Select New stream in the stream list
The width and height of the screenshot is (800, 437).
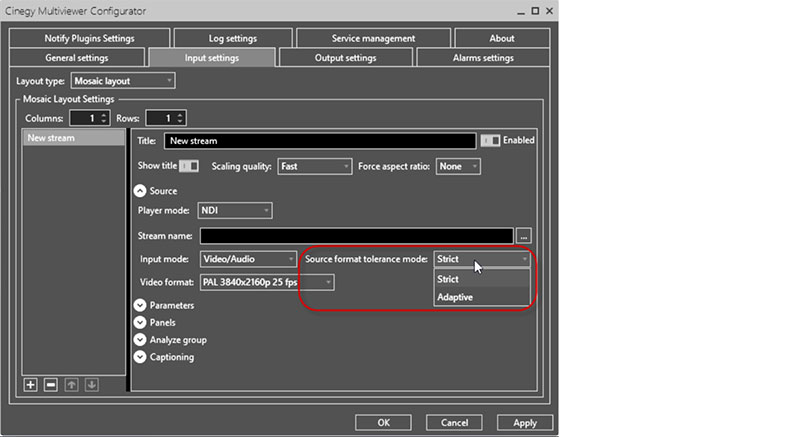(73, 138)
